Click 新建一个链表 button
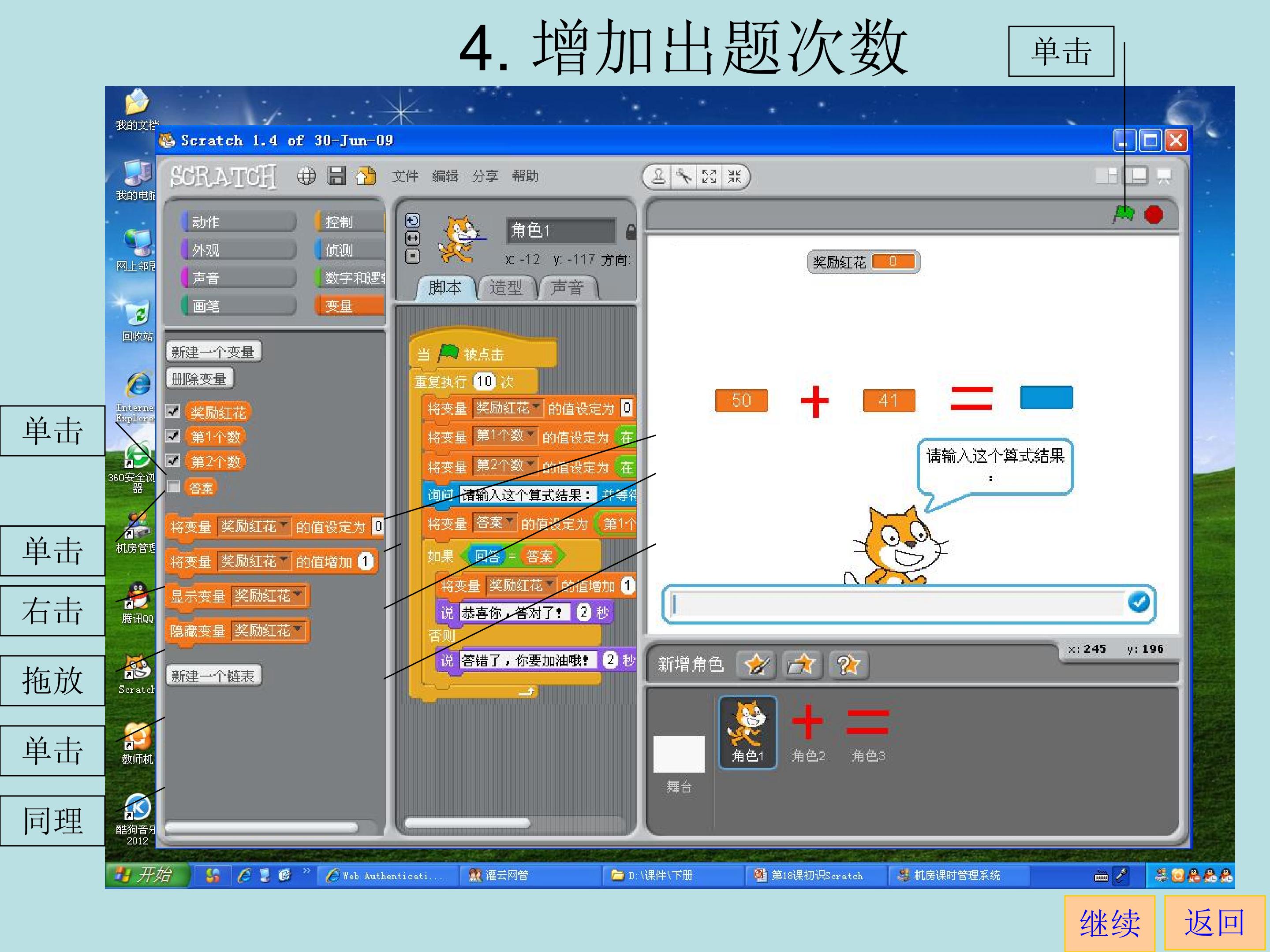The height and width of the screenshot is (952, 1270). (x=213, y=676)
